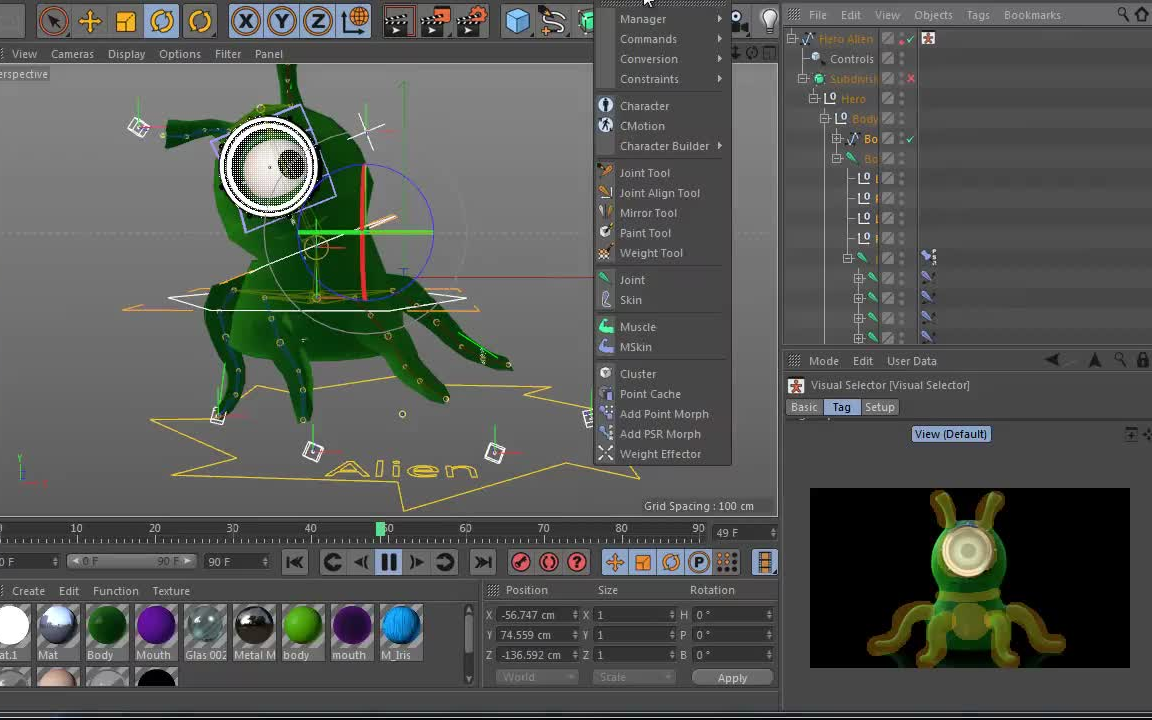Click the Cube primitive icon
This screenshot has height=720, width=1152.
click(516, 20)
